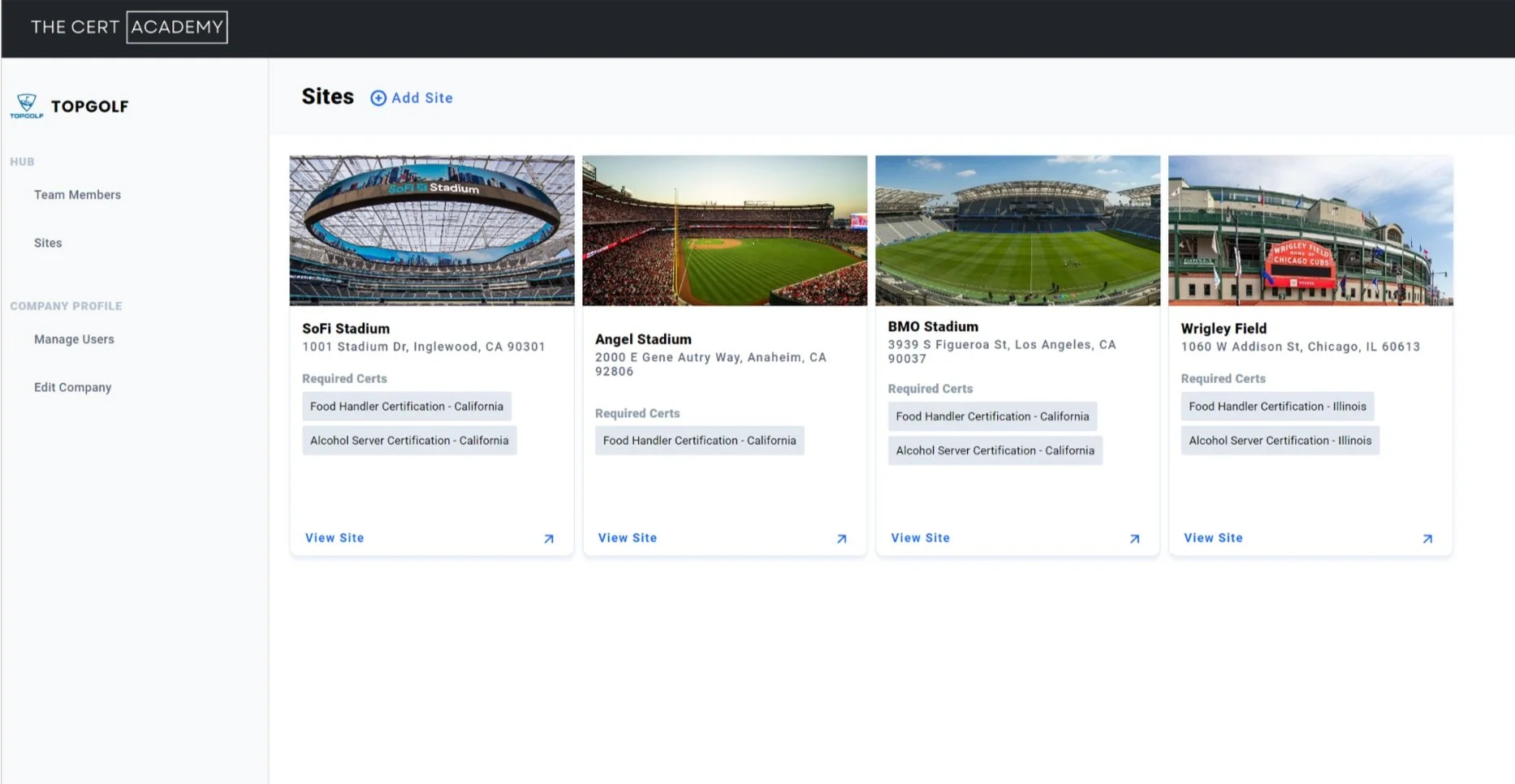Click the SoFi Stadium title
The width and height of the screenshot is (1515, 784).
click(346, 329)
